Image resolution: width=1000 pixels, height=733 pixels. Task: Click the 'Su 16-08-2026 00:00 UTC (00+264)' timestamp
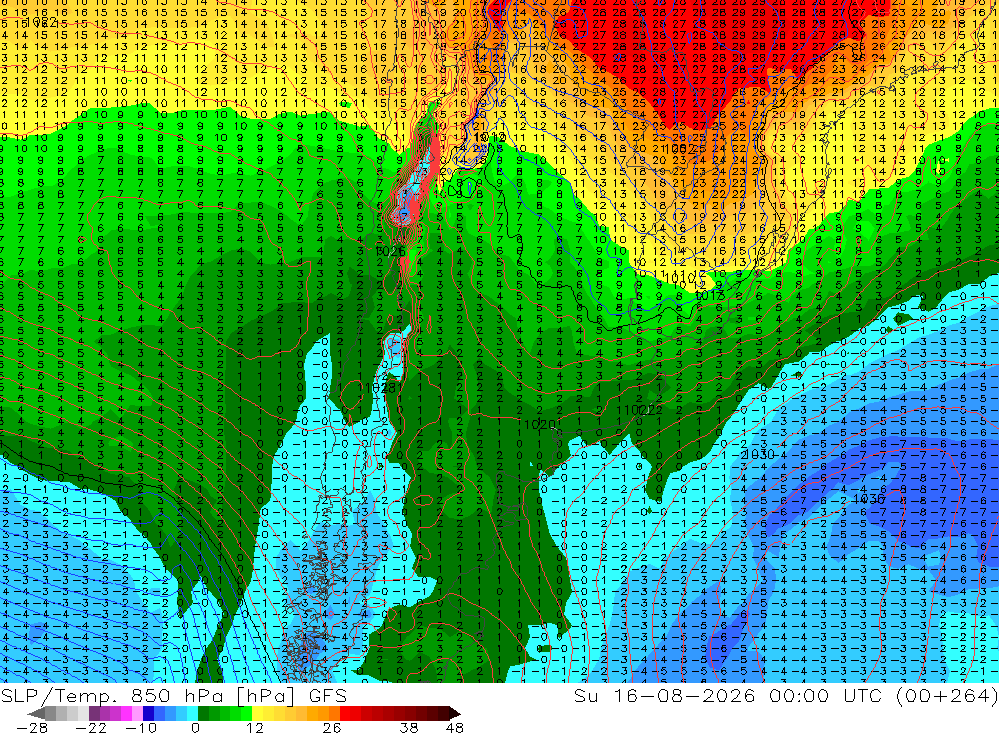pyautogui.click(x=786, y=695)
